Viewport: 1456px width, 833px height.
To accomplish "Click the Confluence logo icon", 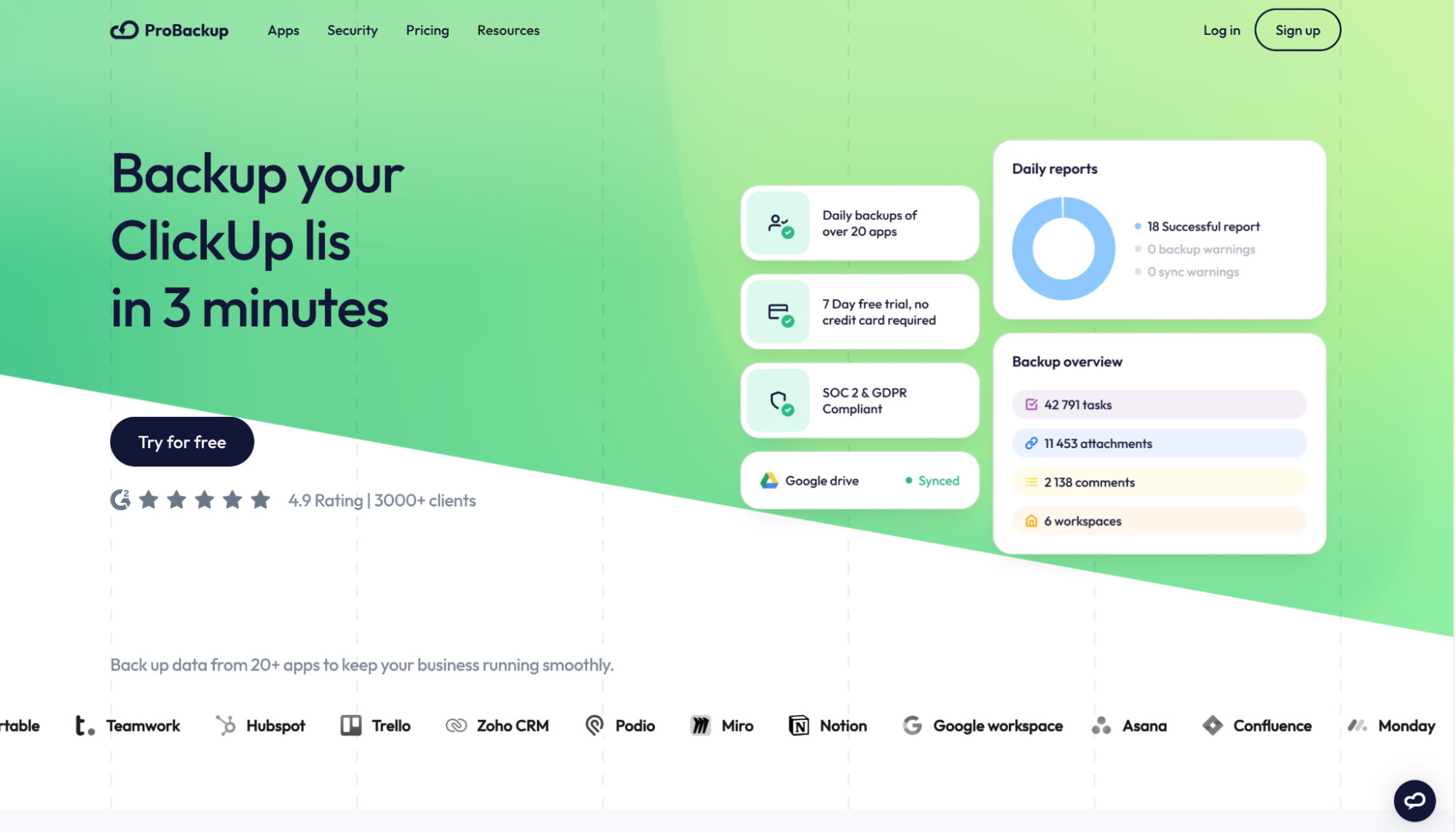I will coord(1213,725).
